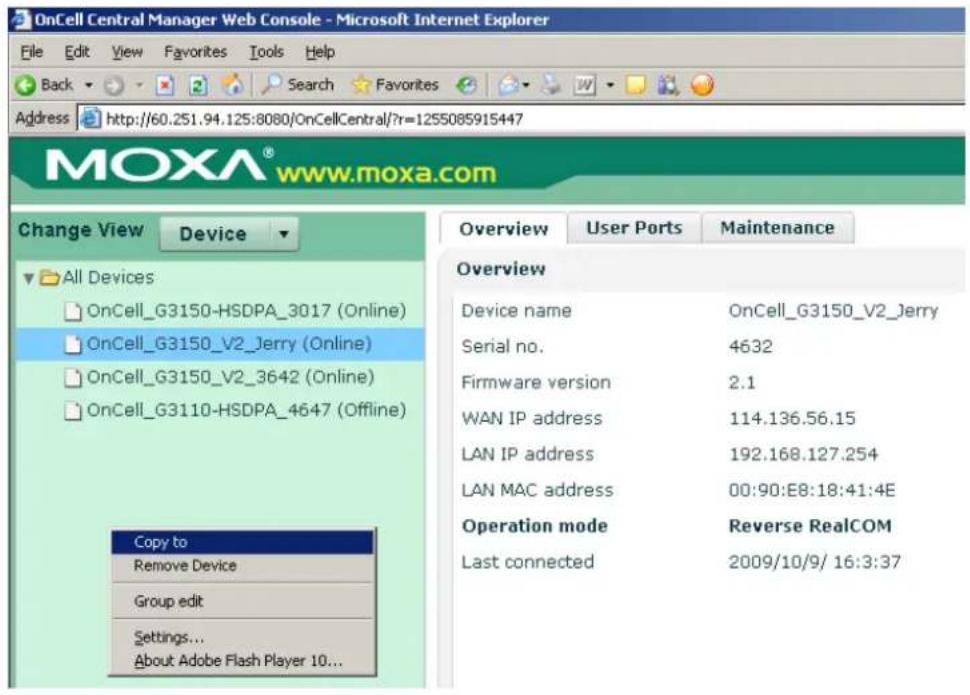970x695 pixels.
Task: Click the Edit with Word icon
Action: click(x=585, y=85)
